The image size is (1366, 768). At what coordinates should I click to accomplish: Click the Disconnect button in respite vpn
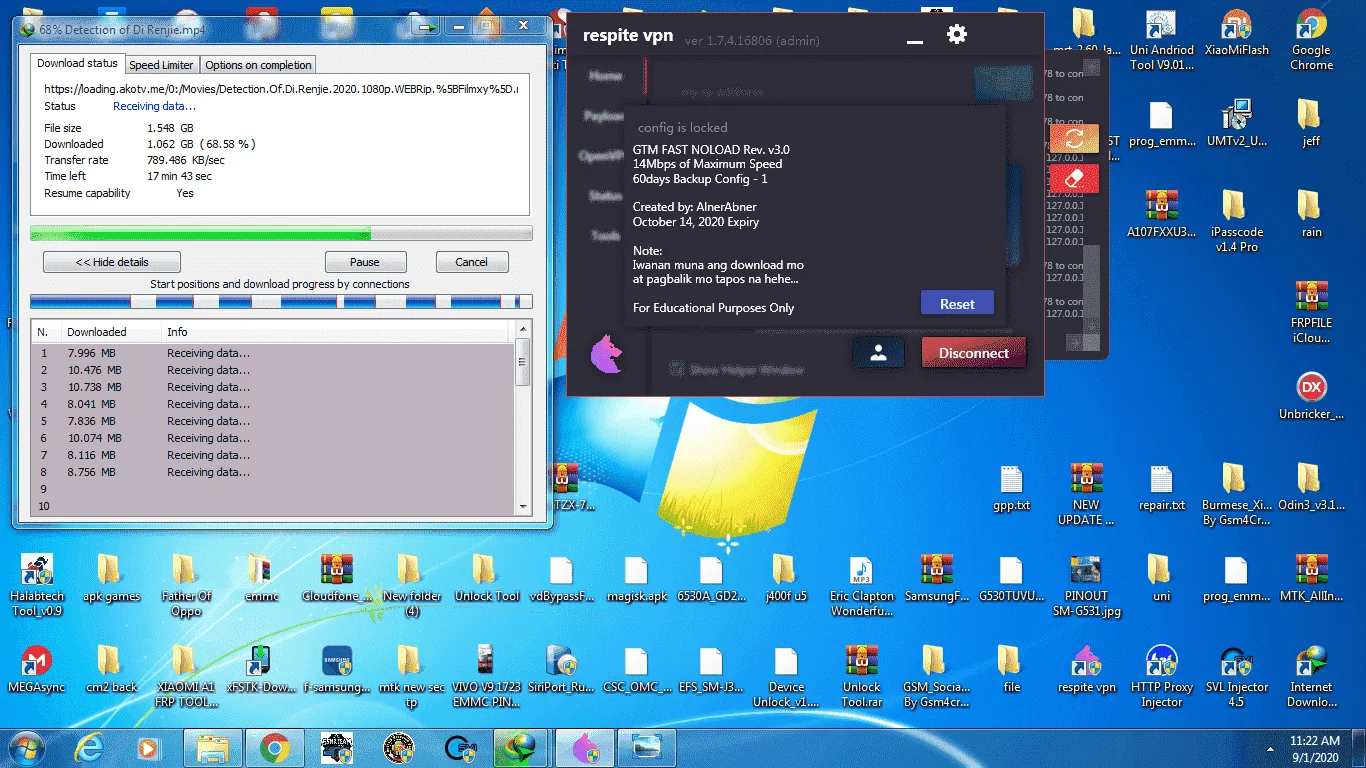coord(974,353)
